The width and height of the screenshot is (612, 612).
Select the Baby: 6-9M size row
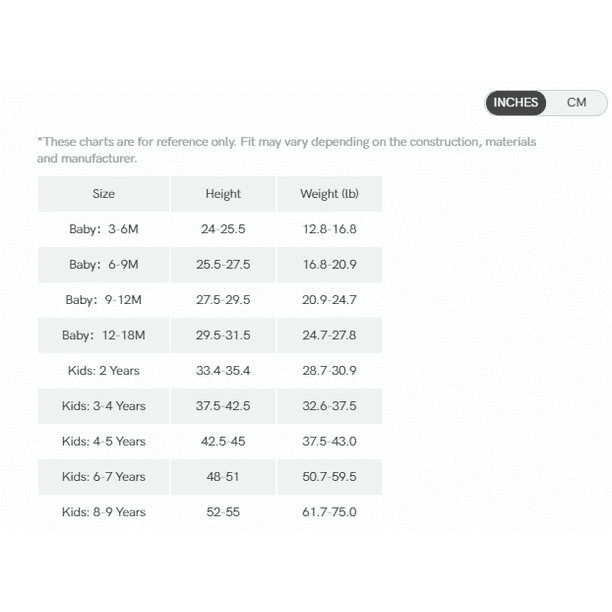pyautogui.click(x=210, y=265)
